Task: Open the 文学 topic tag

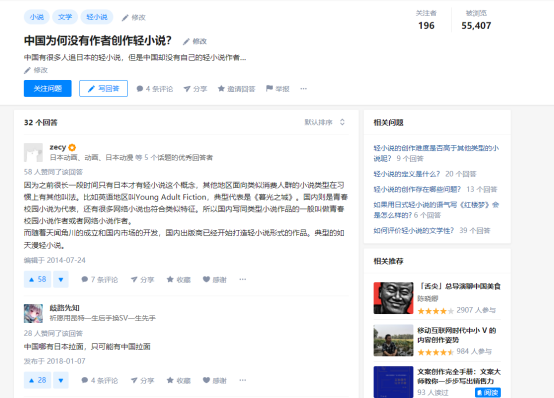Action: coord(65,17)
